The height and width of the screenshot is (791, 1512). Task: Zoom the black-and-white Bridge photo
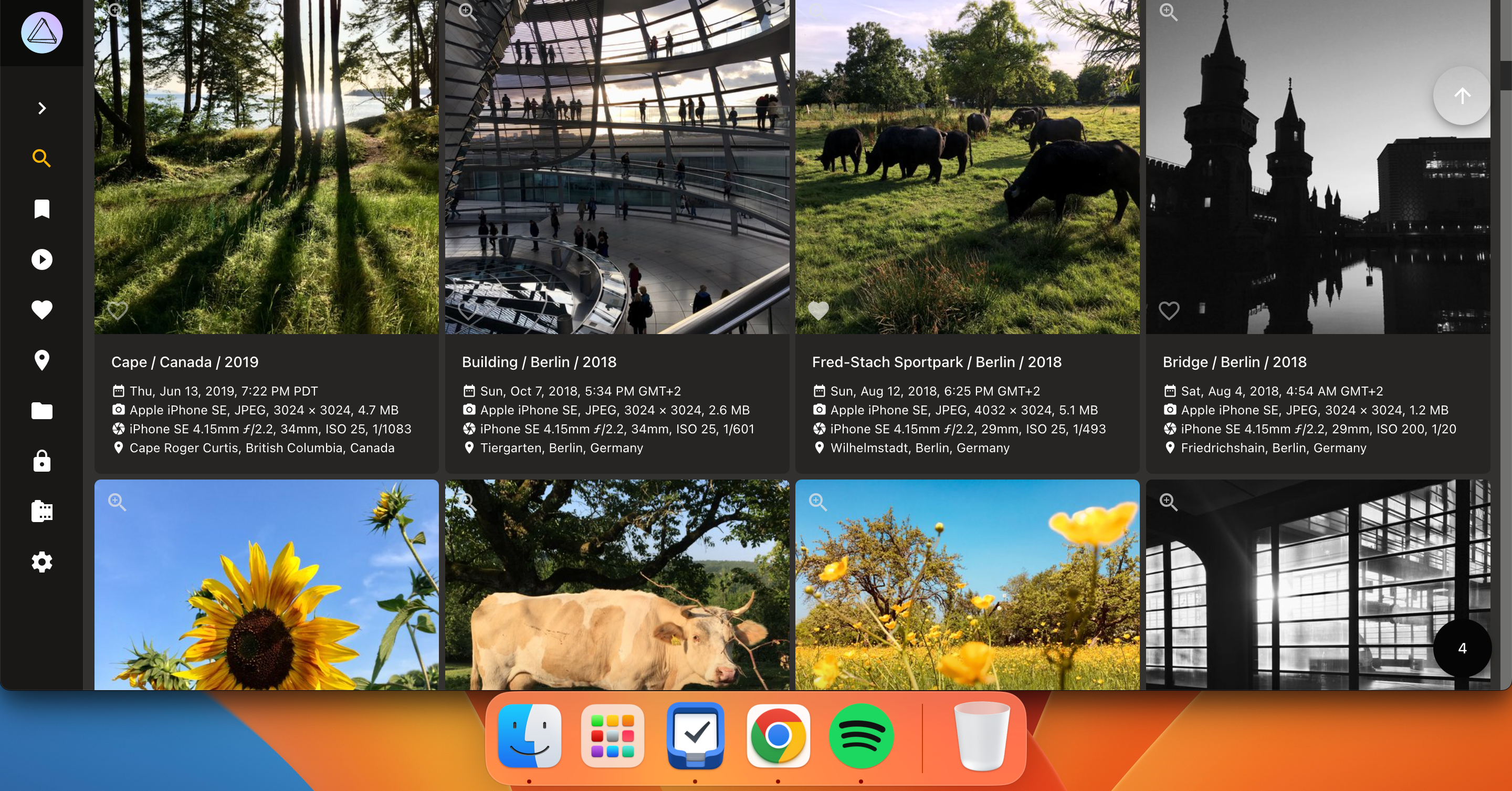pos(1168,12)
